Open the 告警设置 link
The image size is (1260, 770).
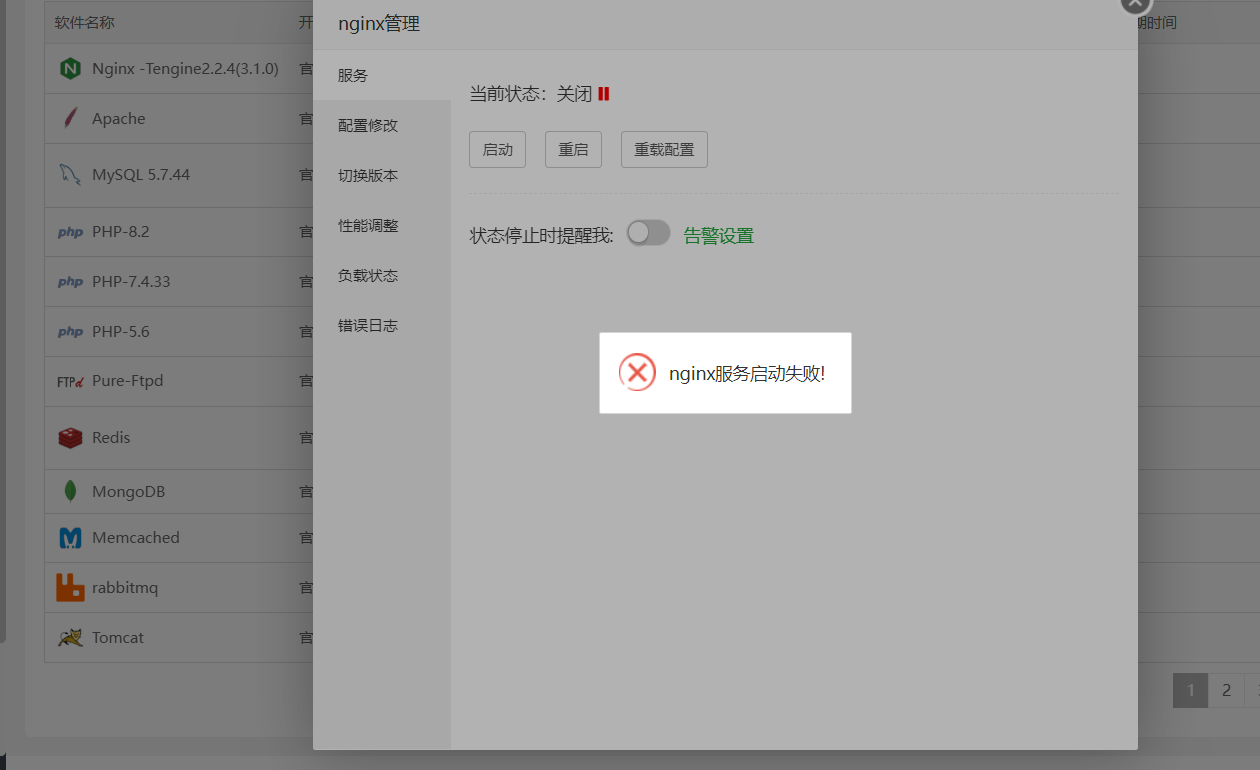(718, 236)
